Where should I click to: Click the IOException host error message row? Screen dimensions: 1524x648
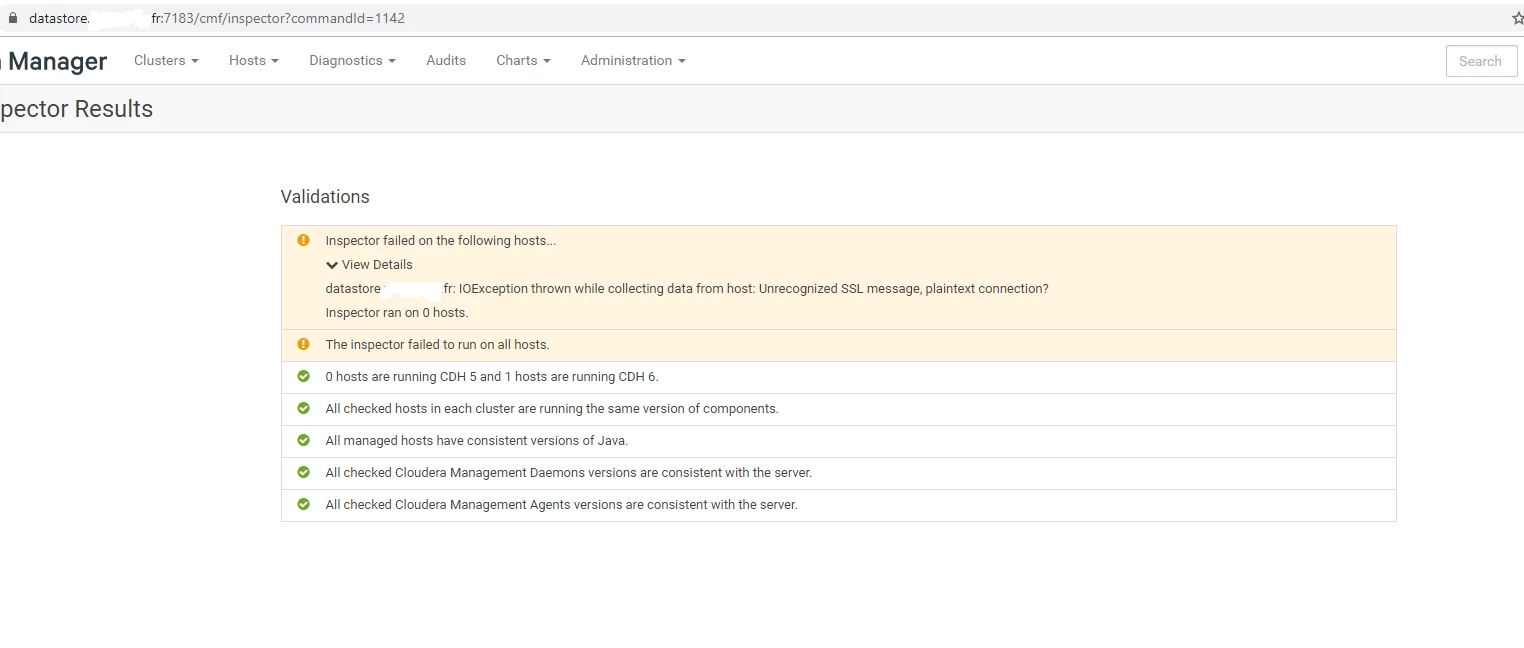(x=687, y=289)
